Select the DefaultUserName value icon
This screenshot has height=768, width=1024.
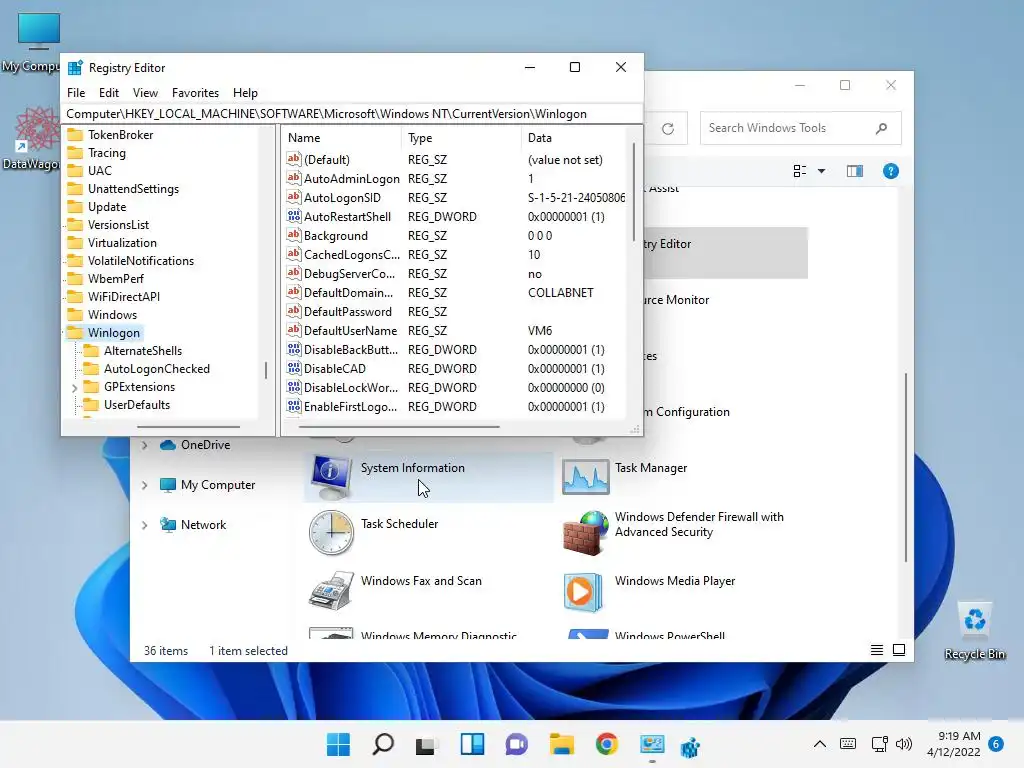point(294,330)
